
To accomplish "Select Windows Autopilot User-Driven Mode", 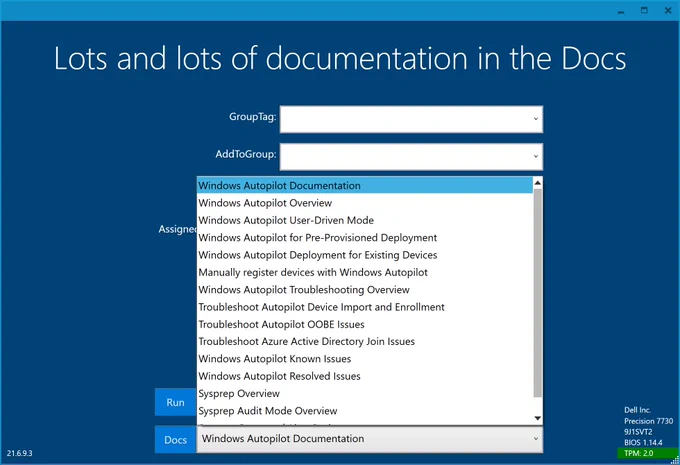I will (x=365, y=220).
